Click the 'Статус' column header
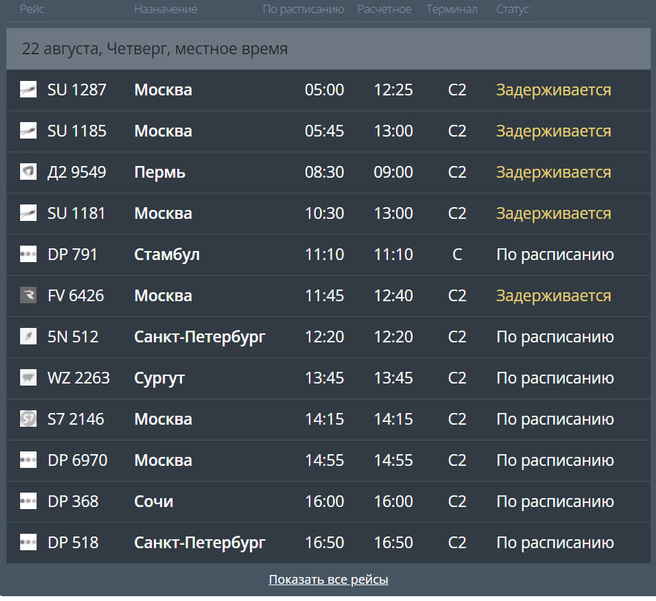 [512, 9]
